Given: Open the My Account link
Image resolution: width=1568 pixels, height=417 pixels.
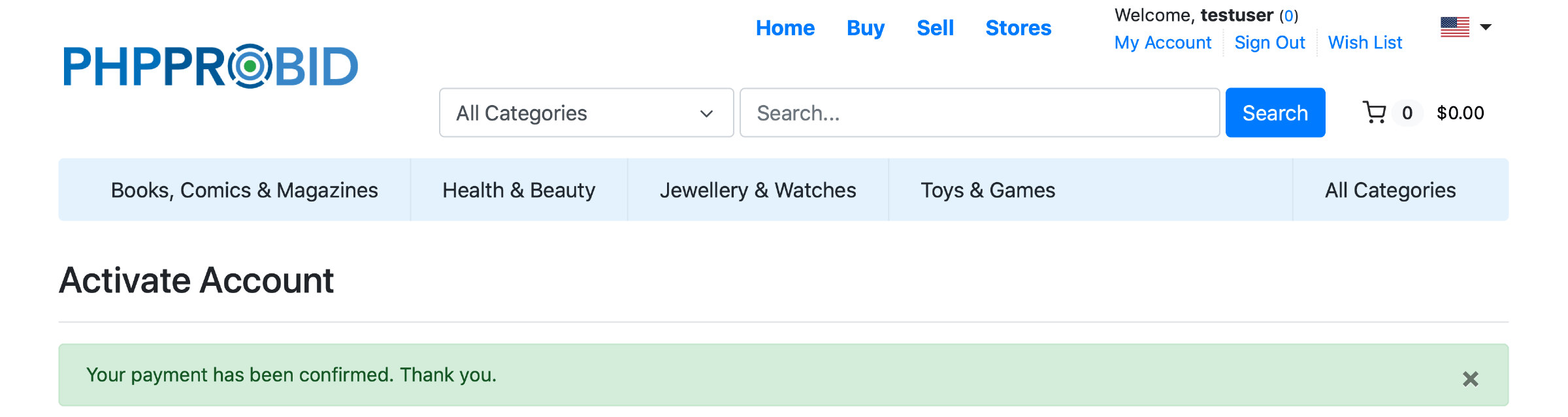Looking at the screenshot, I should click(x=1162, y=43).
